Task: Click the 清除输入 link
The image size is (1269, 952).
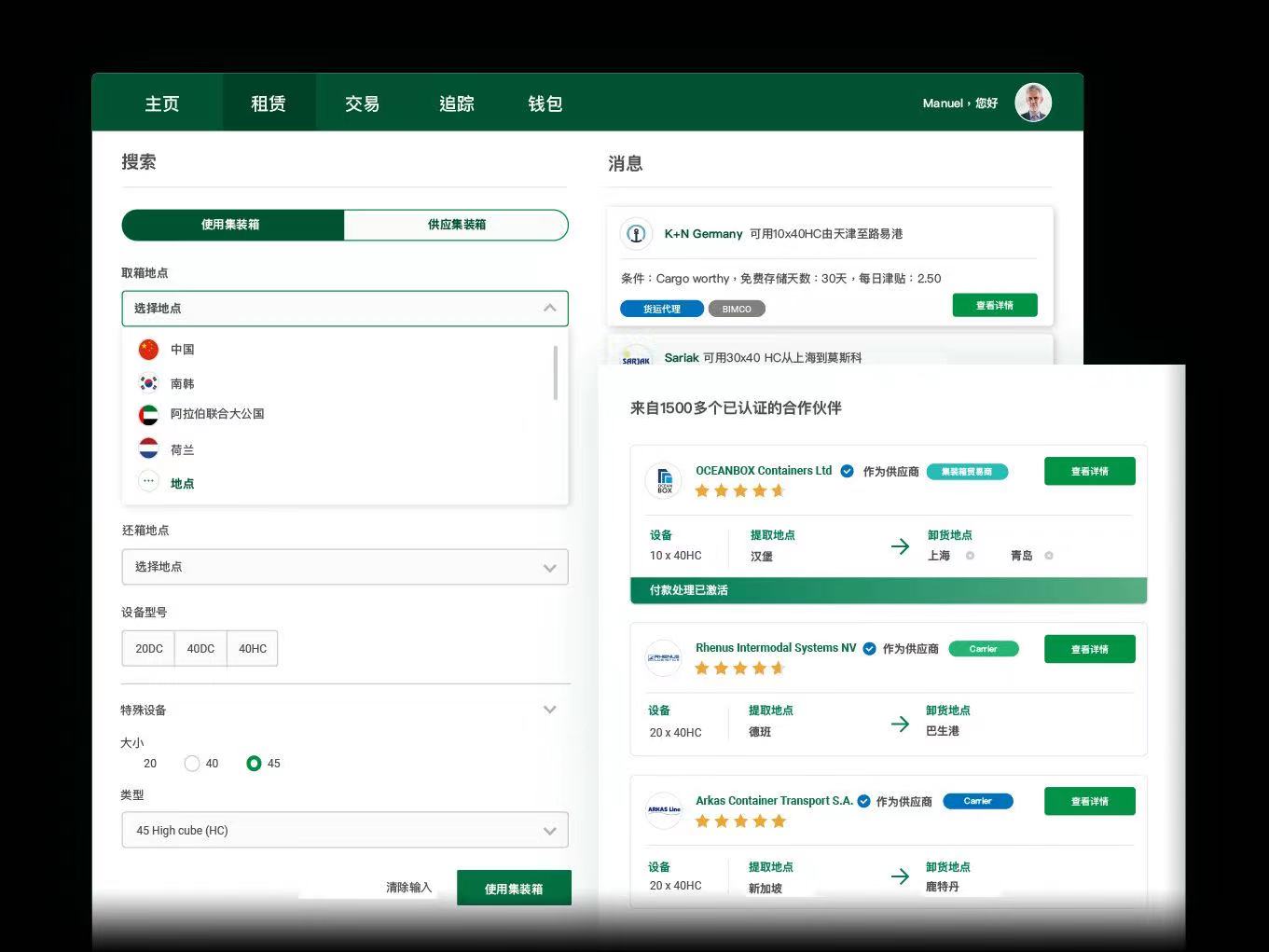Action: coord(408,888)
